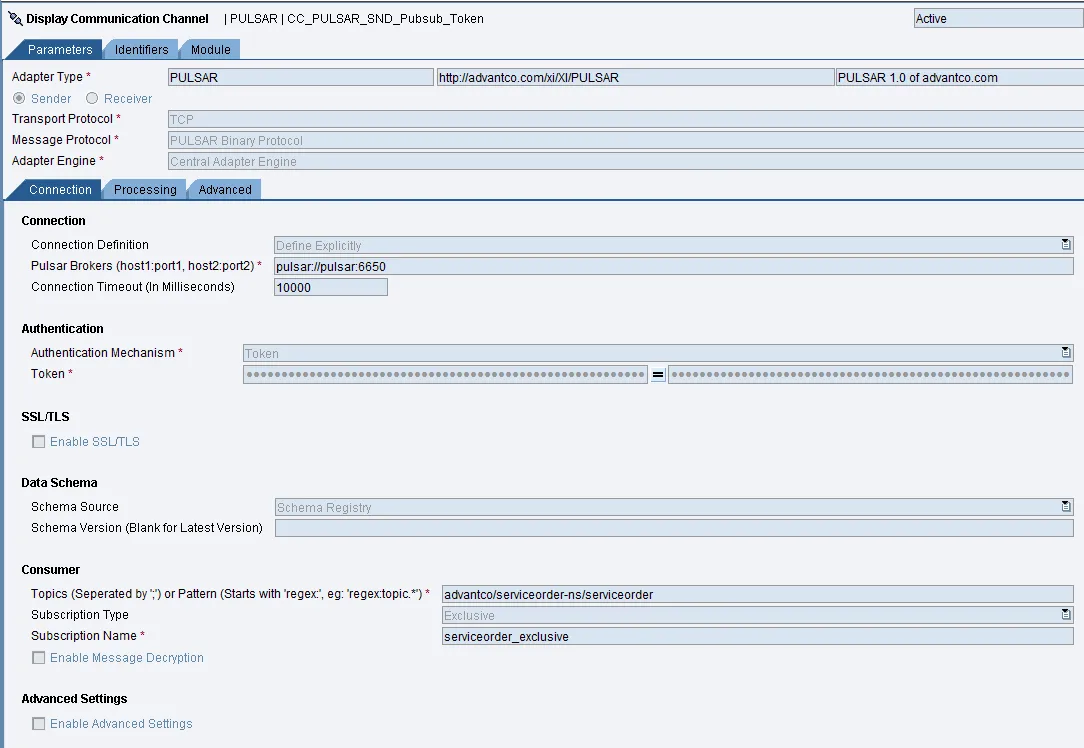Click the second masked Token confirmation field

(x=870, y=375)
